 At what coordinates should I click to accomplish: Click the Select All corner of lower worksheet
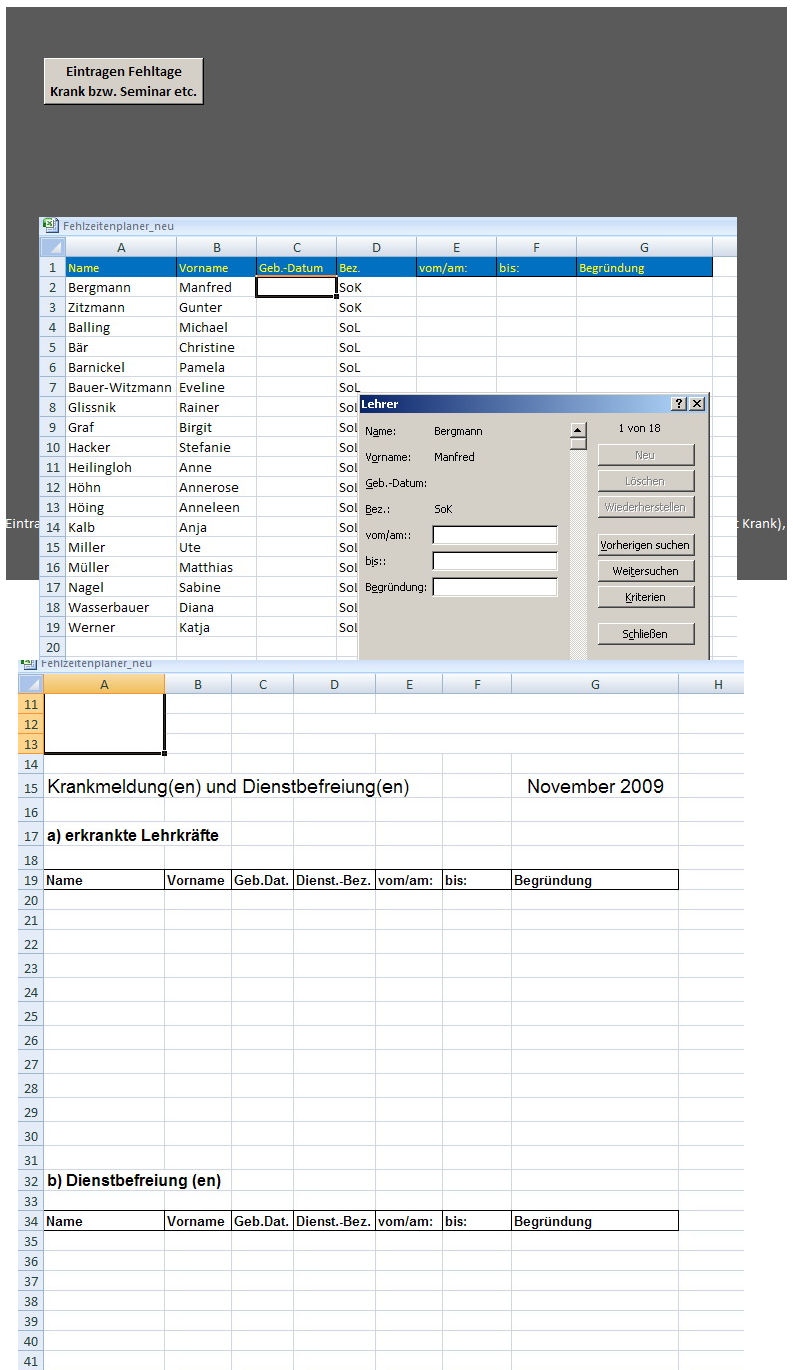31,684
